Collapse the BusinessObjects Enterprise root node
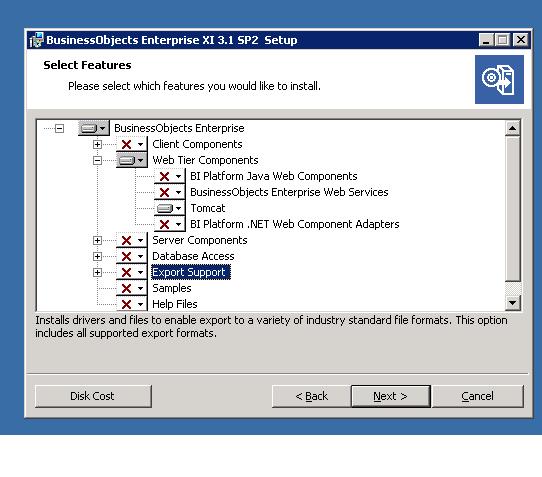Screen dimensions: 542x477 point(59,129)
